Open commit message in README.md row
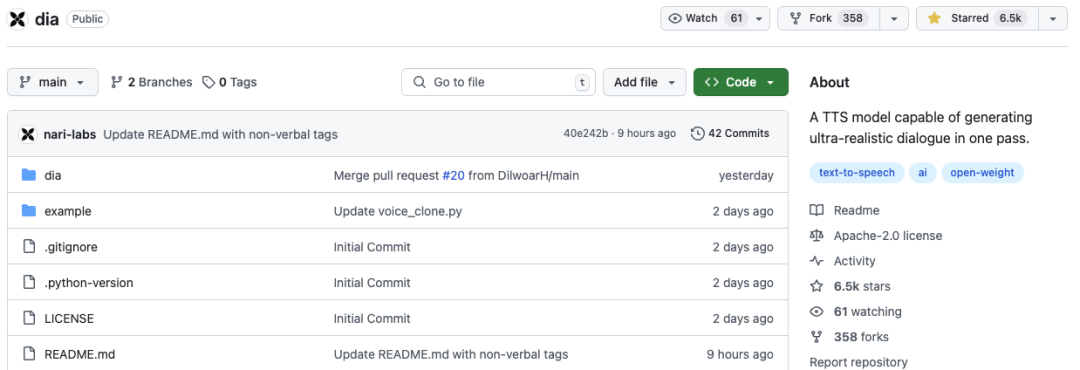The width and height of the screenshot is (1080, 370). pos(450,355)
